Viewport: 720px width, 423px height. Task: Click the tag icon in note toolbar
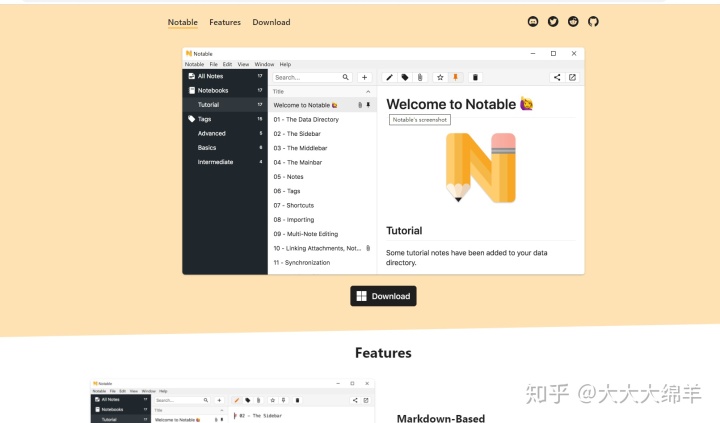pyautogui.click(x=405, y=77)
